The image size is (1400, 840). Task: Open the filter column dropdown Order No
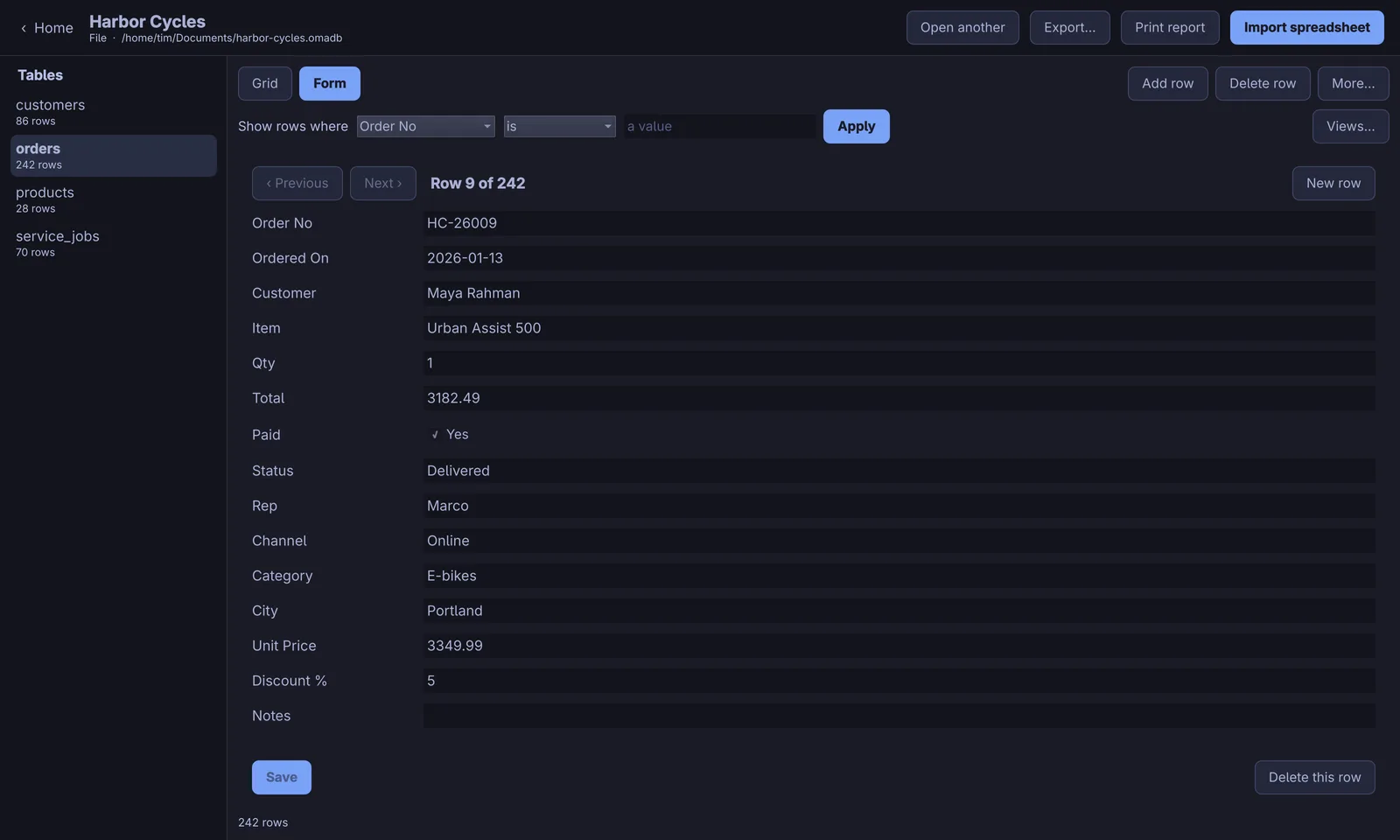click(425, 126)
